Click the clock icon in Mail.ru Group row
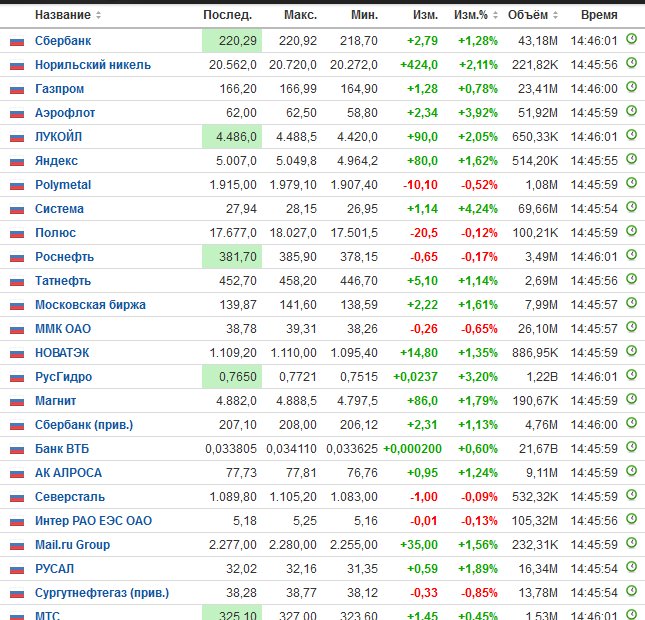Image resolution: width=645 pixels, height=620 pixels. [631, 543]
